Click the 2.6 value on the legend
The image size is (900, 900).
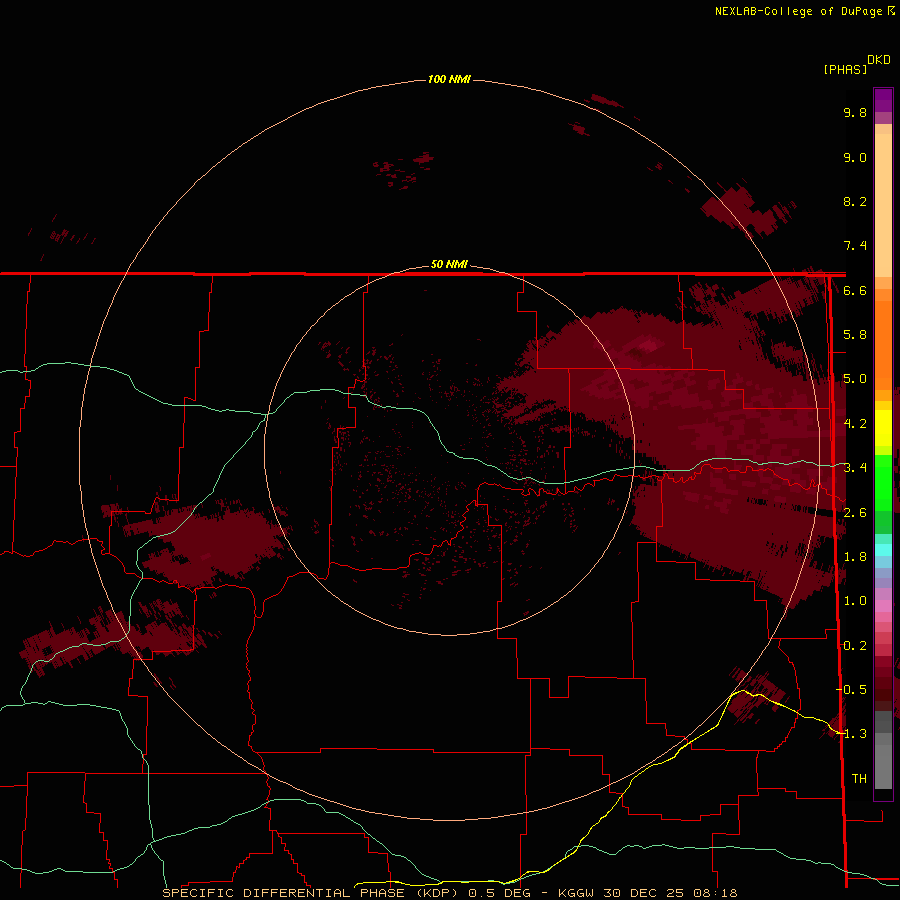point(855,513)
